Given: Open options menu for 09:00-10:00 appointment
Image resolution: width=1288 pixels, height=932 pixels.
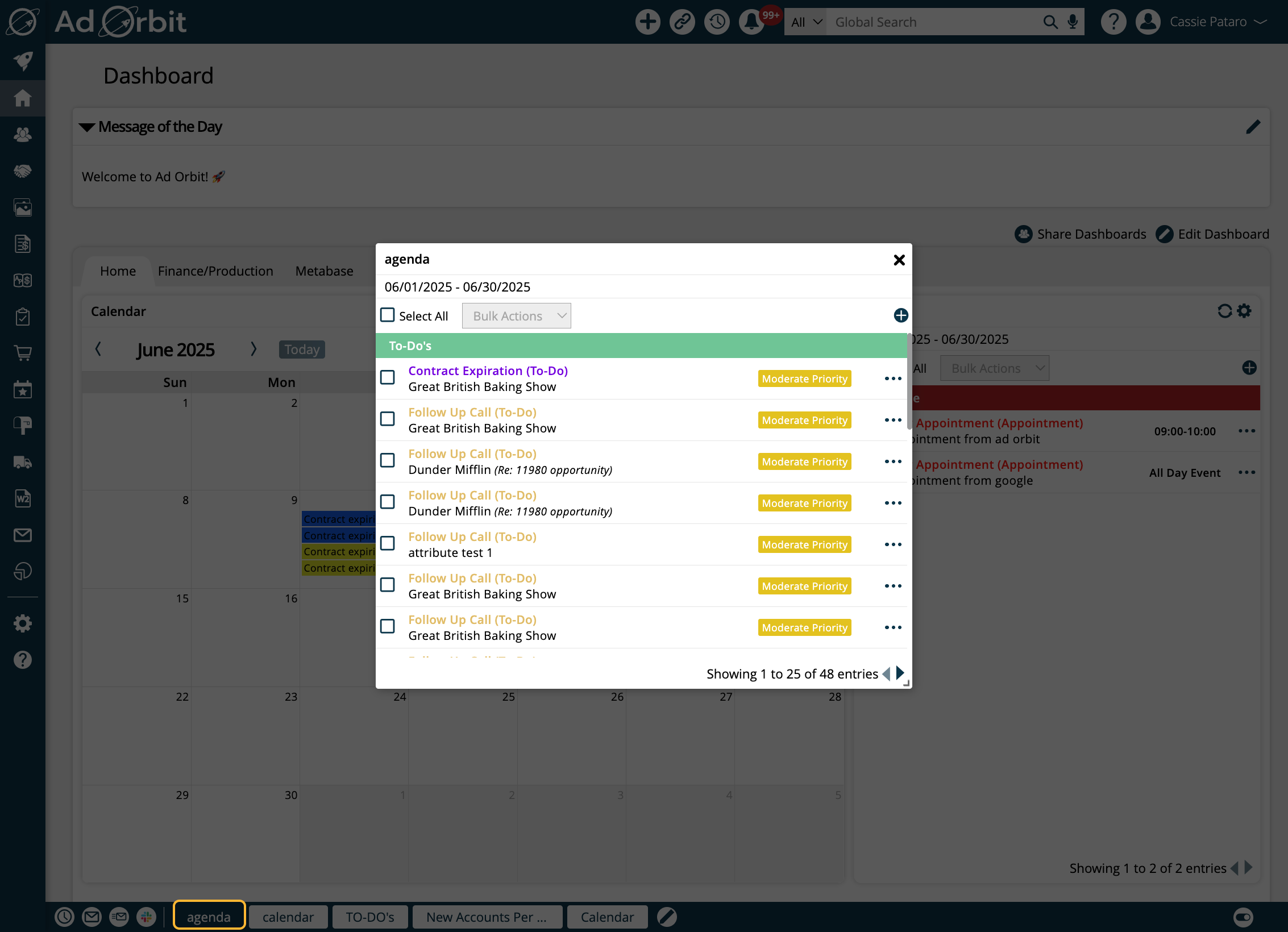Looking at the screenshot, I should point(1247,431).
